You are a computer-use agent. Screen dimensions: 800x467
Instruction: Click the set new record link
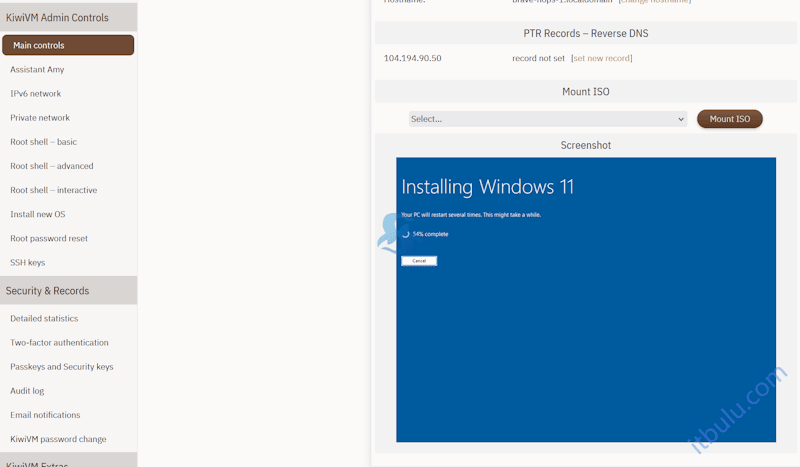[602, 58]
